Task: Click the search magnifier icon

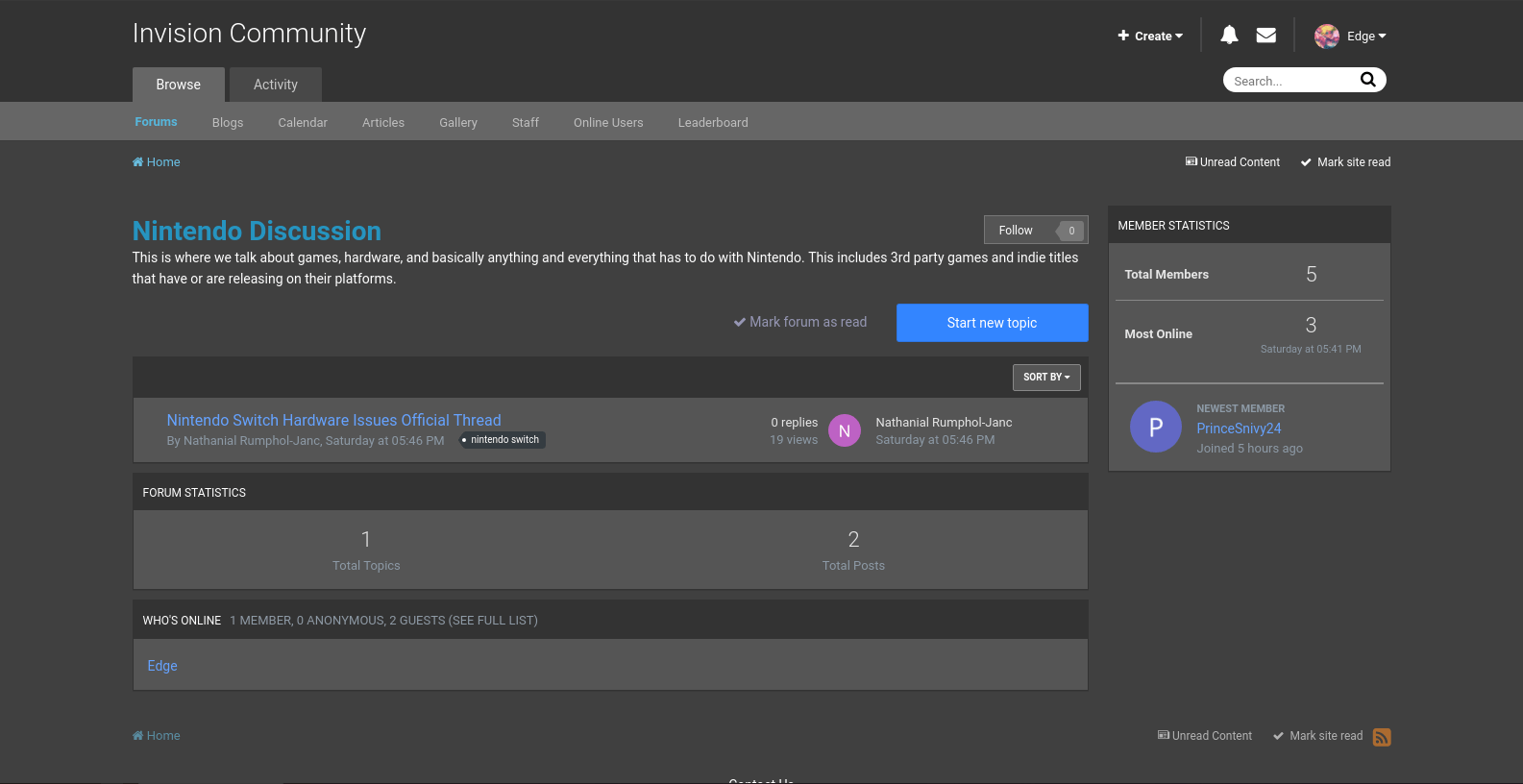Action: pos(1368,80)
